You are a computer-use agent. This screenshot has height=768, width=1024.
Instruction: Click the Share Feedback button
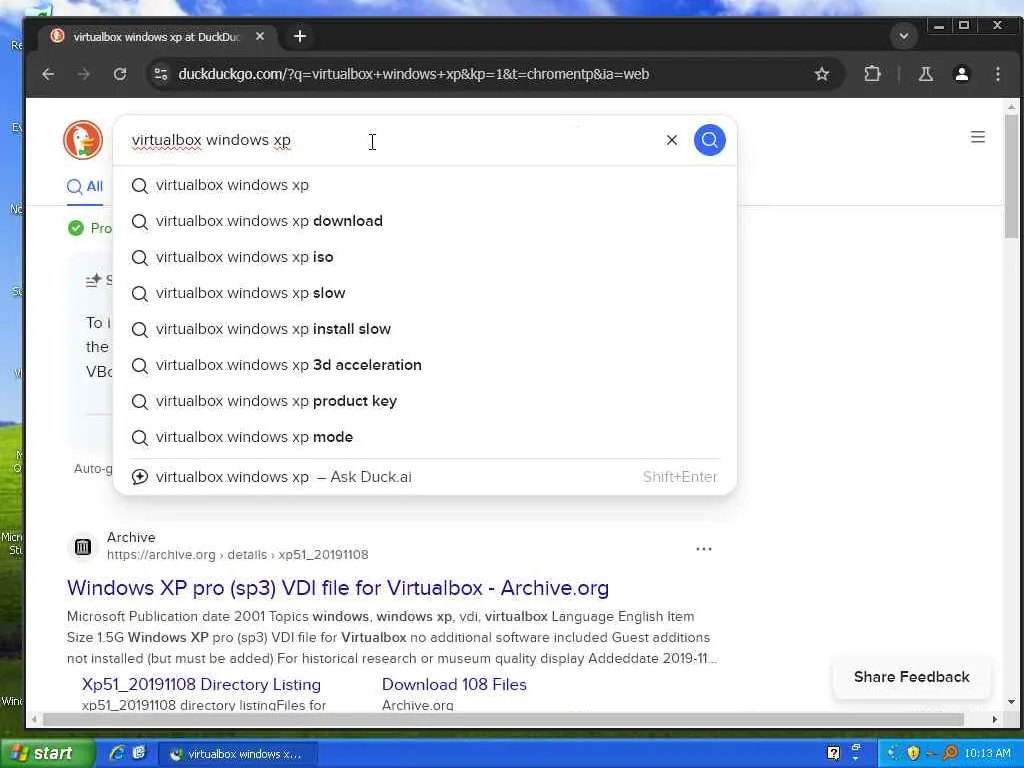911,677
